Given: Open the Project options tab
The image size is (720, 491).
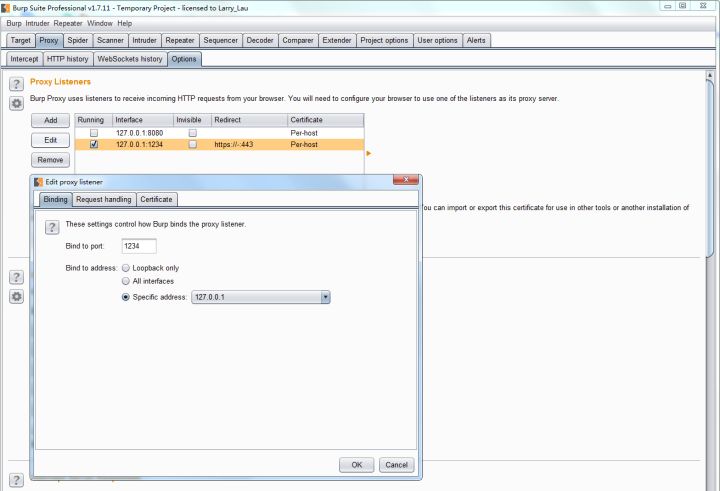Looking at the screenshot, I should pyautogui.click(x=384, y=40).
